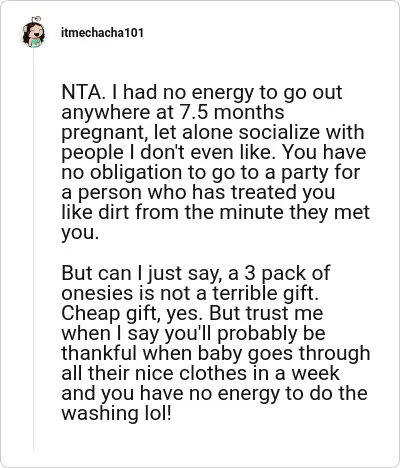Click the Snoo antenna above the avatar
This screenshot has height=468, width=400.
click(x=36, y=19)
